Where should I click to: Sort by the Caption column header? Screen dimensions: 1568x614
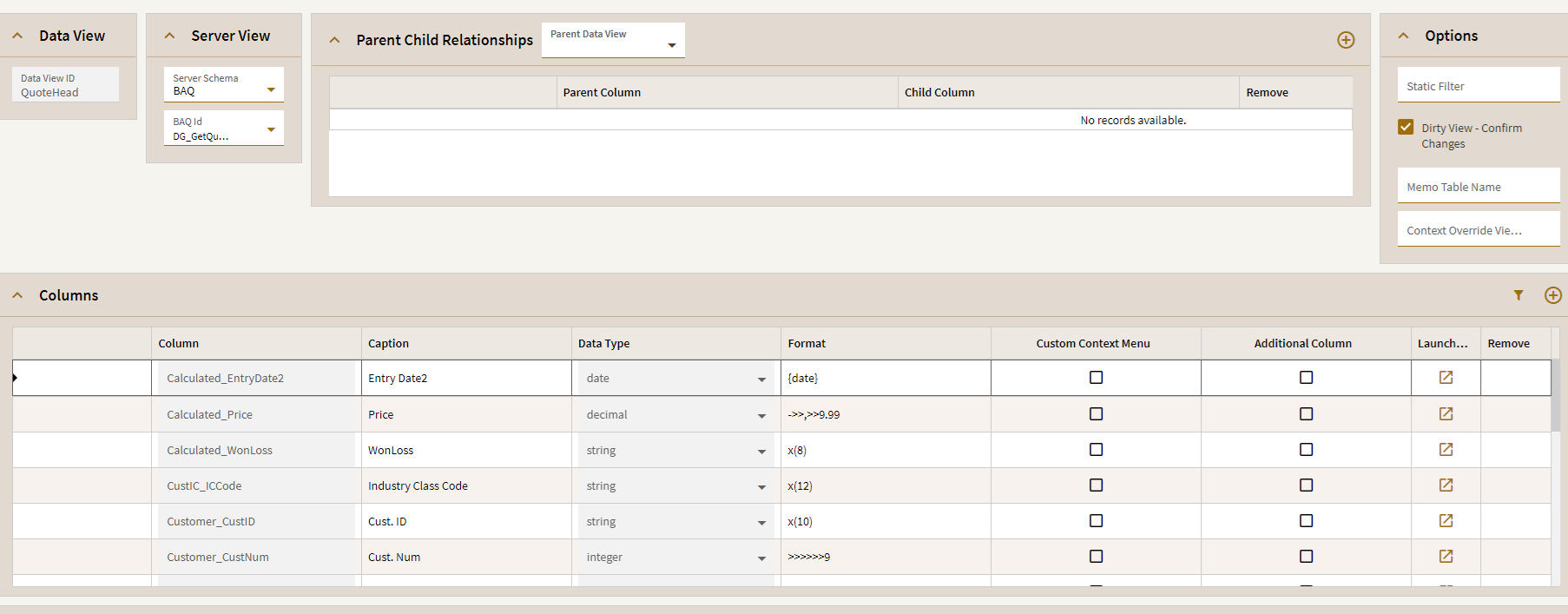click(x=388, y=343)
